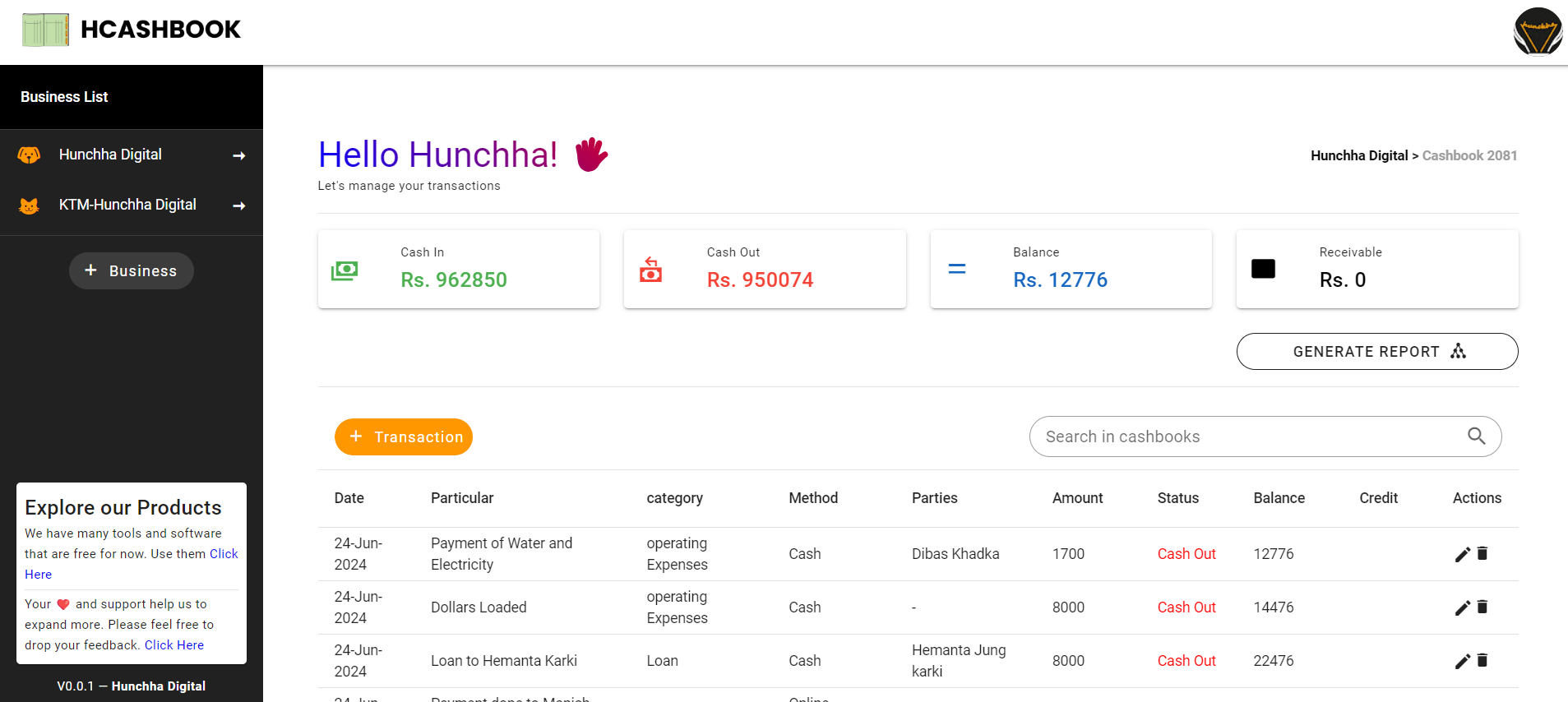Delete the Loan to Hemanta Karki transaction
Screen dimensions: 1568x702
pos(1482,660)
